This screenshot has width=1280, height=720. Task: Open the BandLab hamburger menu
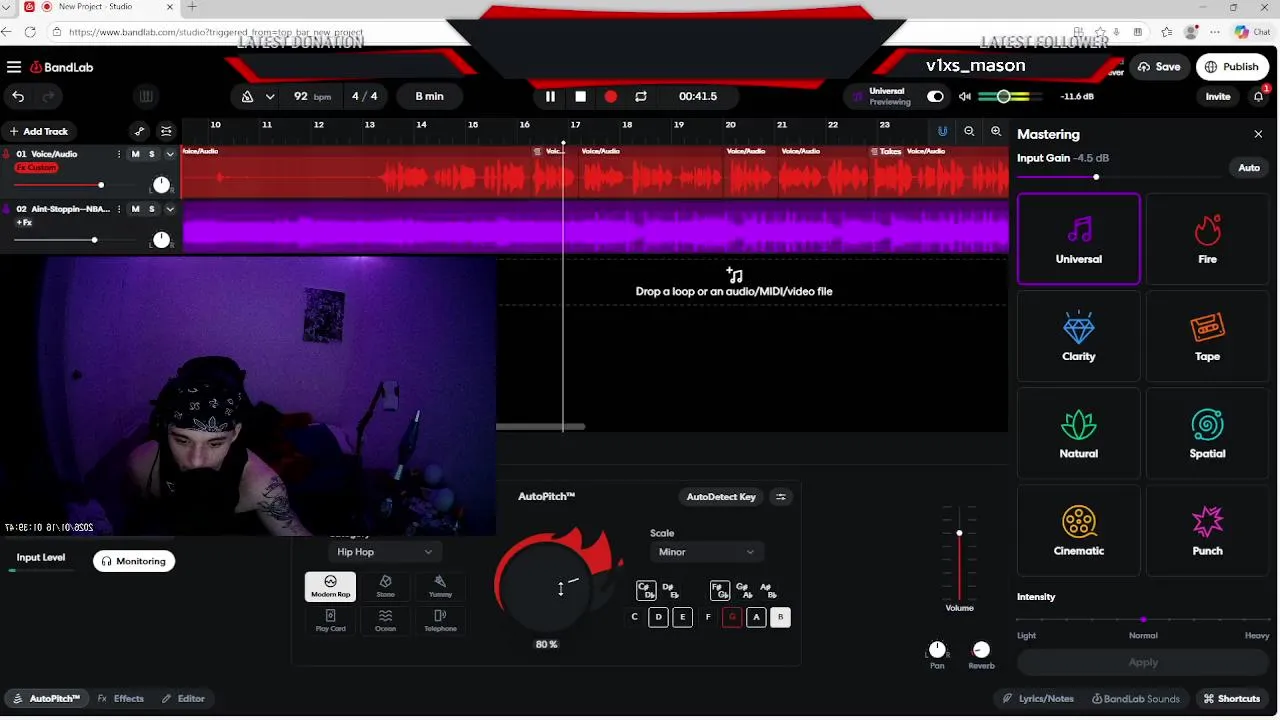click(14, 67)
